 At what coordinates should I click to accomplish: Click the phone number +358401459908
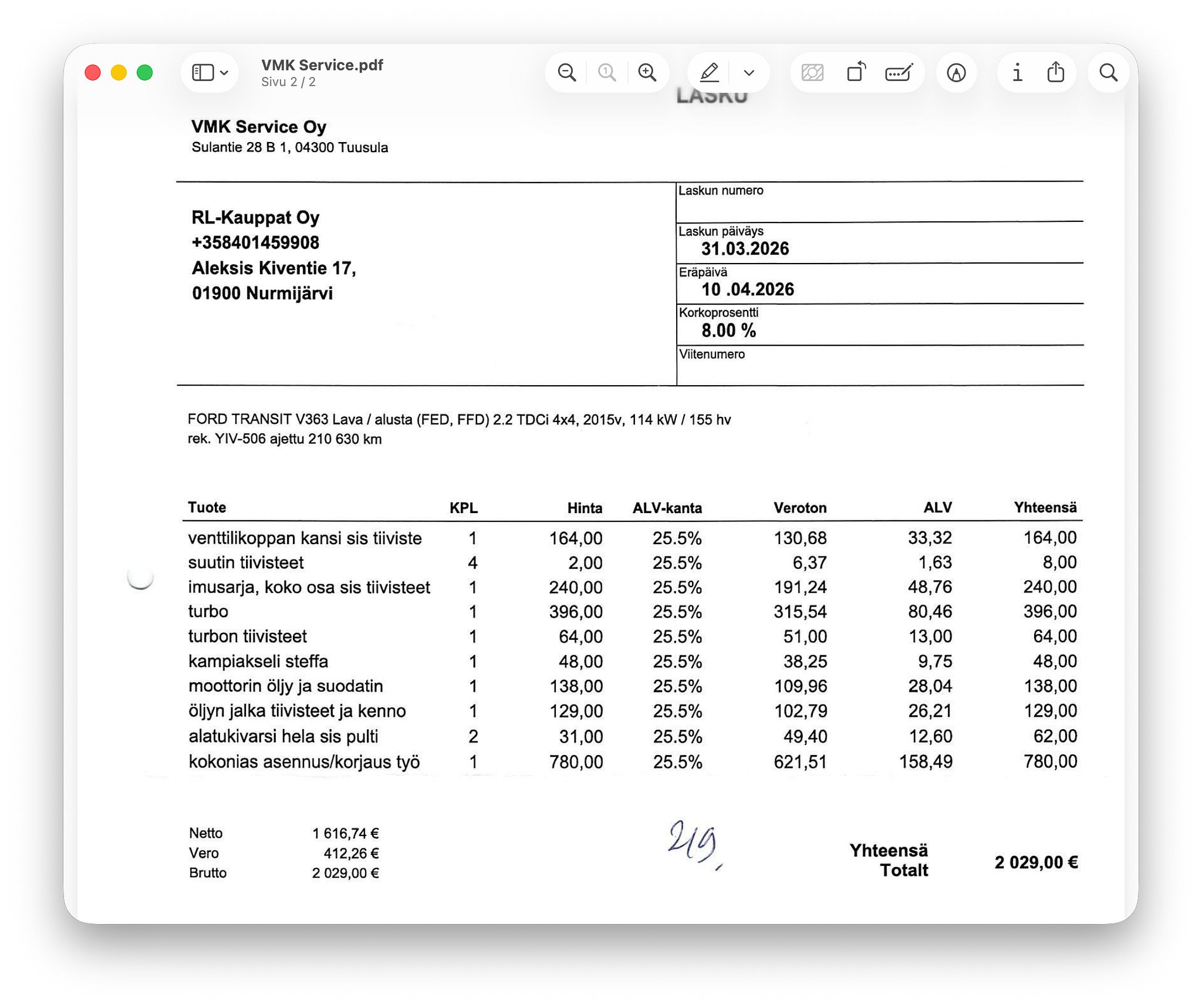[255, 242]
